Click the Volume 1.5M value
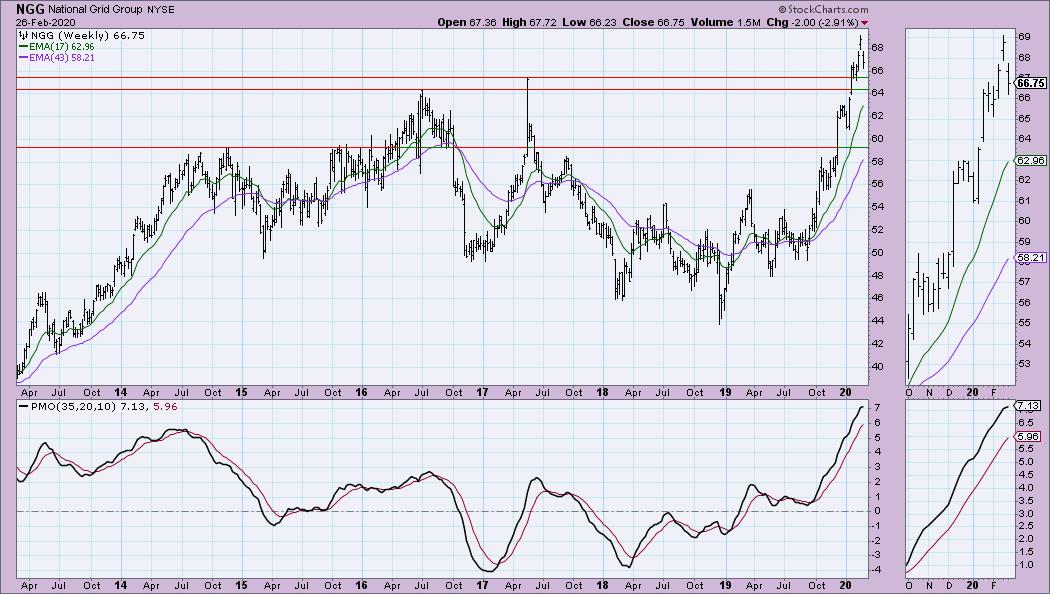The width and height of the screenshot is (1050, 594). (725, 22)
